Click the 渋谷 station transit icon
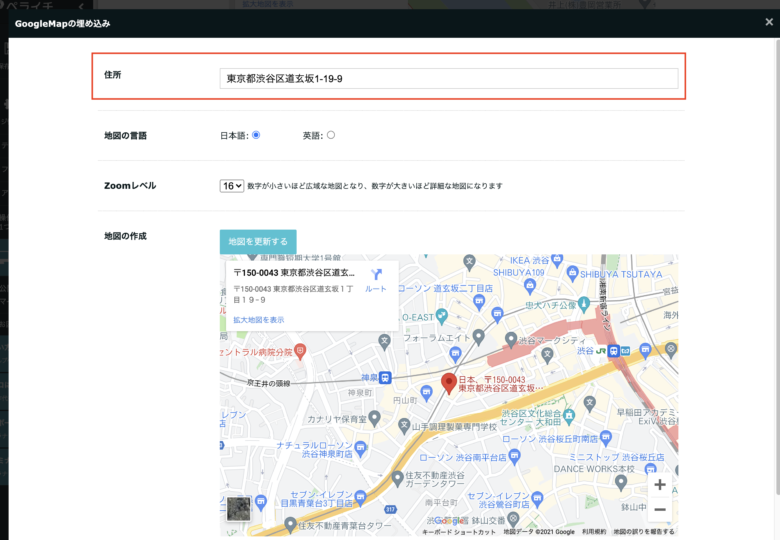 point(614,351)
